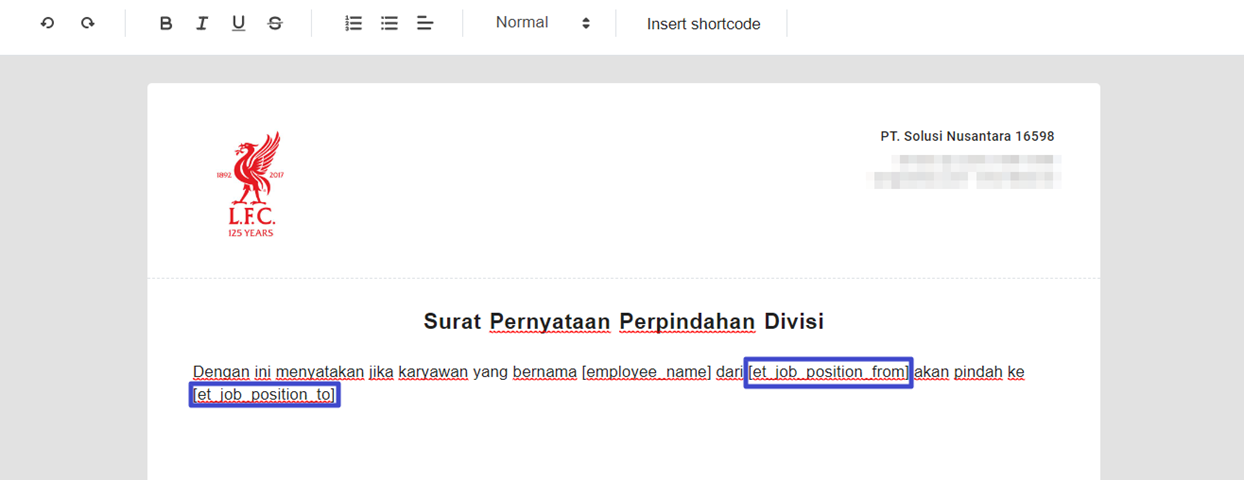Click the blurred address under the company name
Viewport: 1244px width, 480px height.
[x=965, y=170]
